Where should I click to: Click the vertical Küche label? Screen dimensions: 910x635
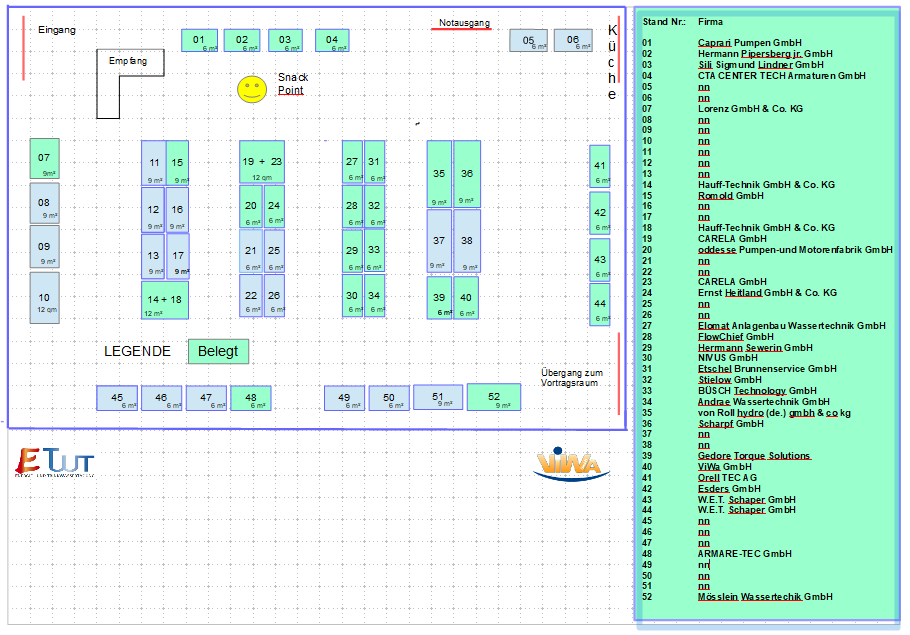click(x=612, y=62)
